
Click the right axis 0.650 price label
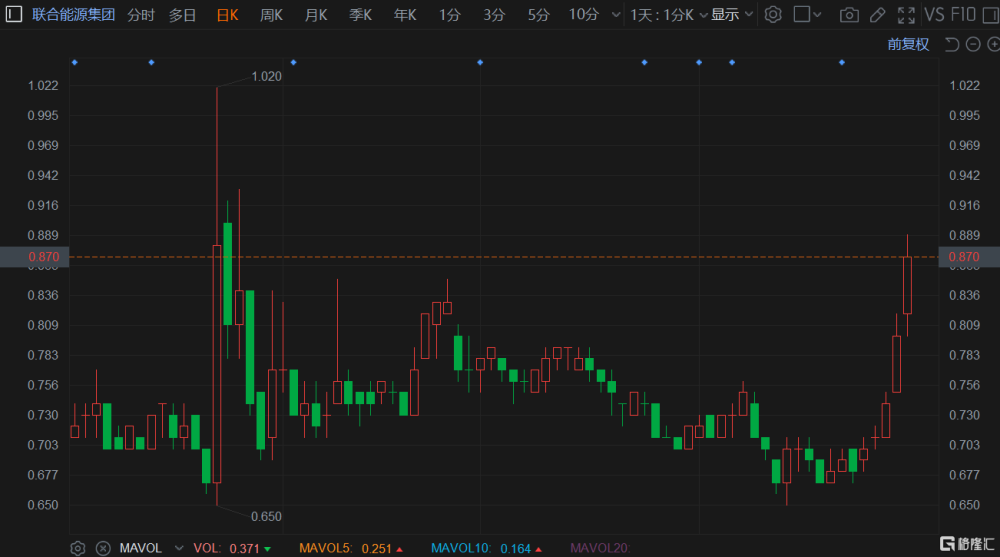click(964, 505)
